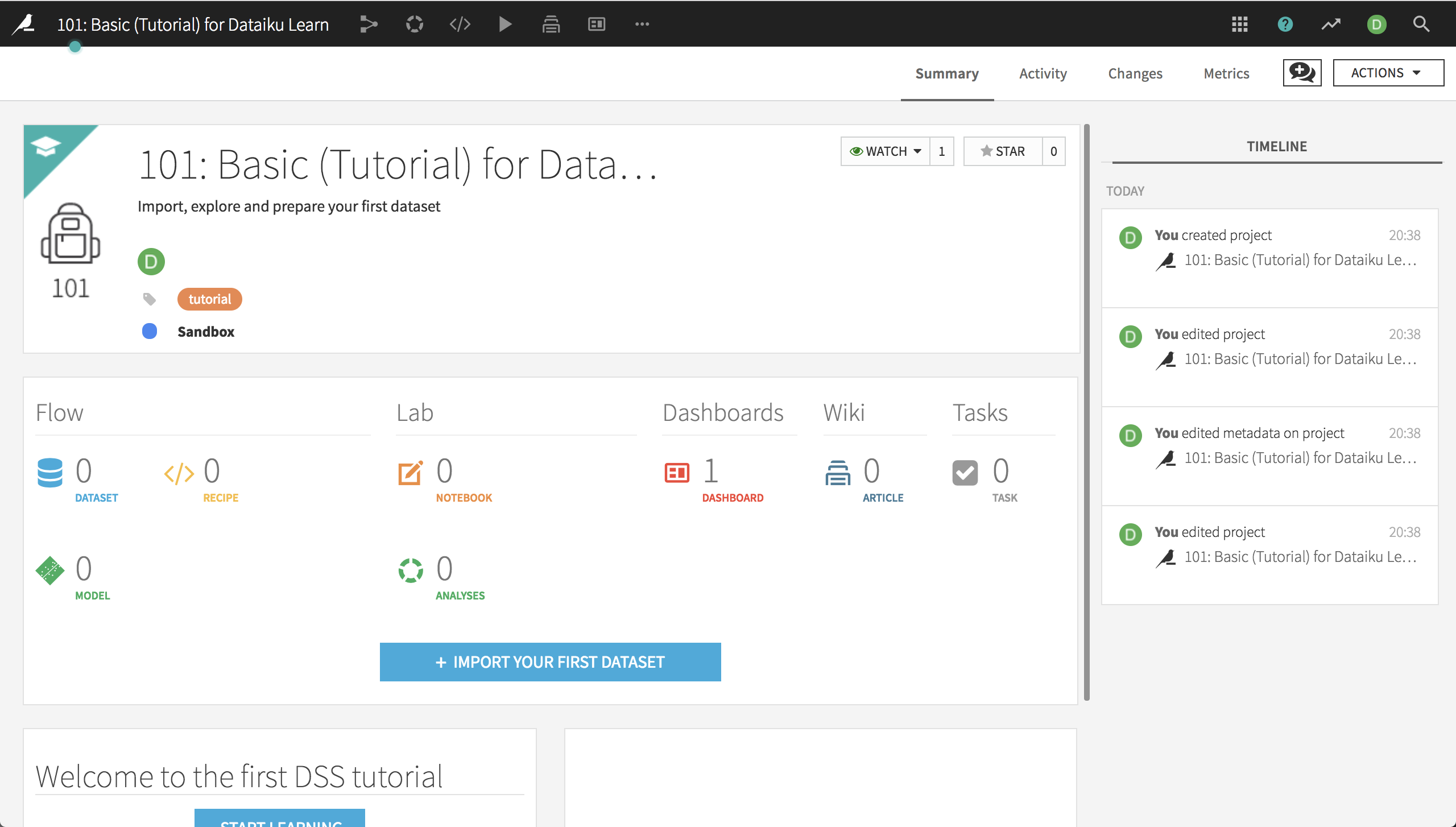Open the code notebooks icon in navbar
Viewport: 1456px width, 827px height.
(x=460, y=24)
